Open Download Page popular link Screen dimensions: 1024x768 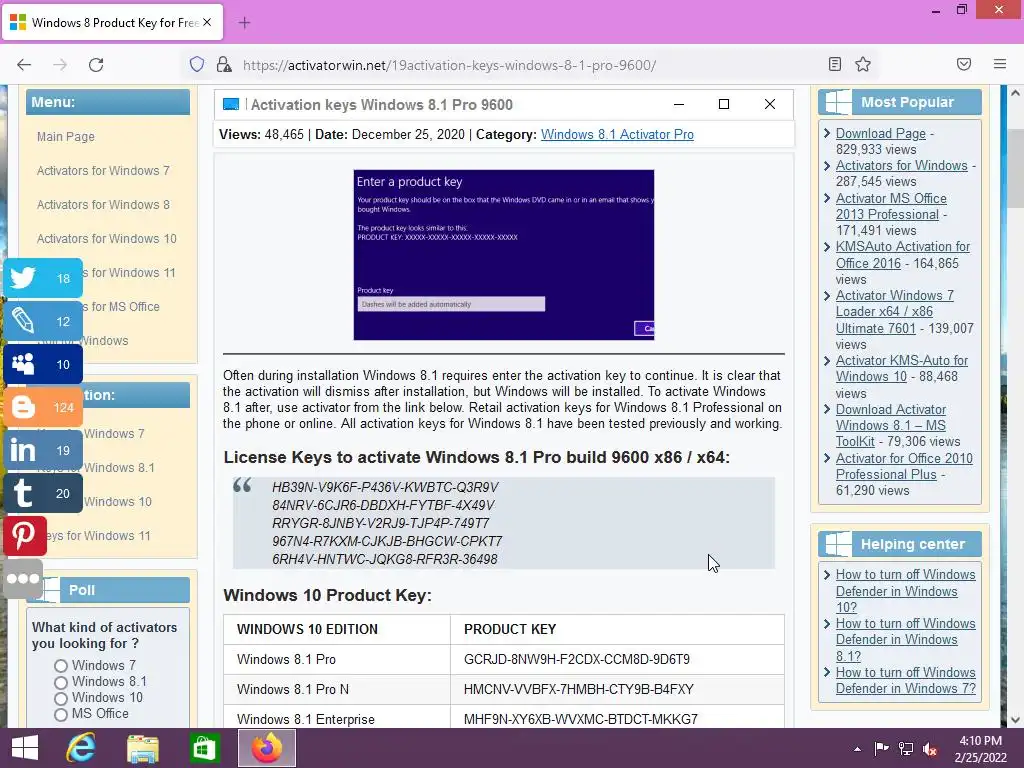(881, 133)
